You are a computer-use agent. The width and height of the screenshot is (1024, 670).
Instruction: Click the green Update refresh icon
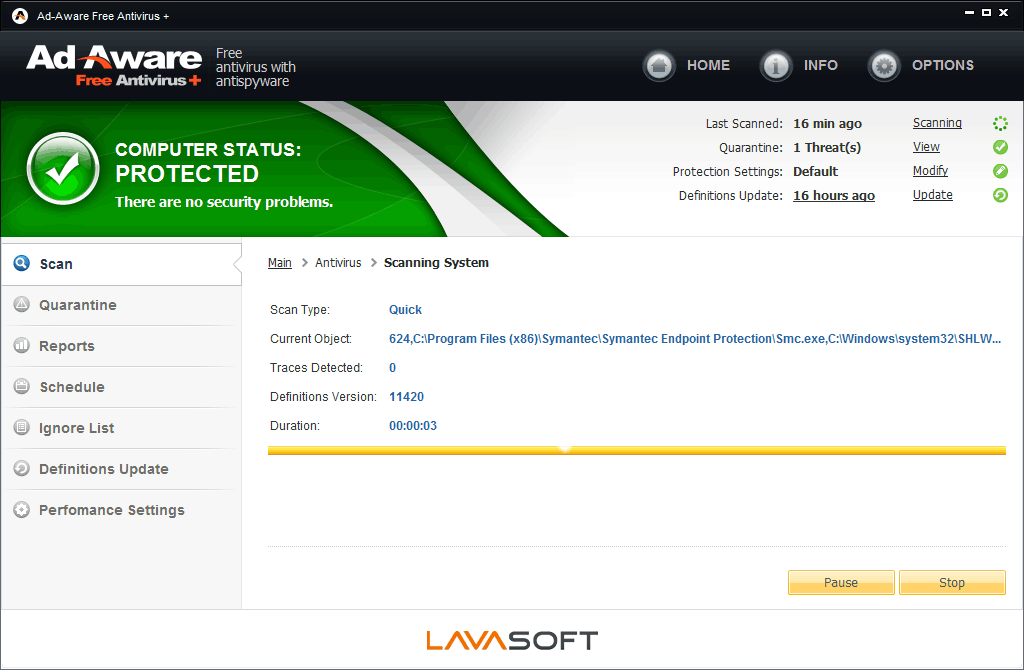point(1000,195)
